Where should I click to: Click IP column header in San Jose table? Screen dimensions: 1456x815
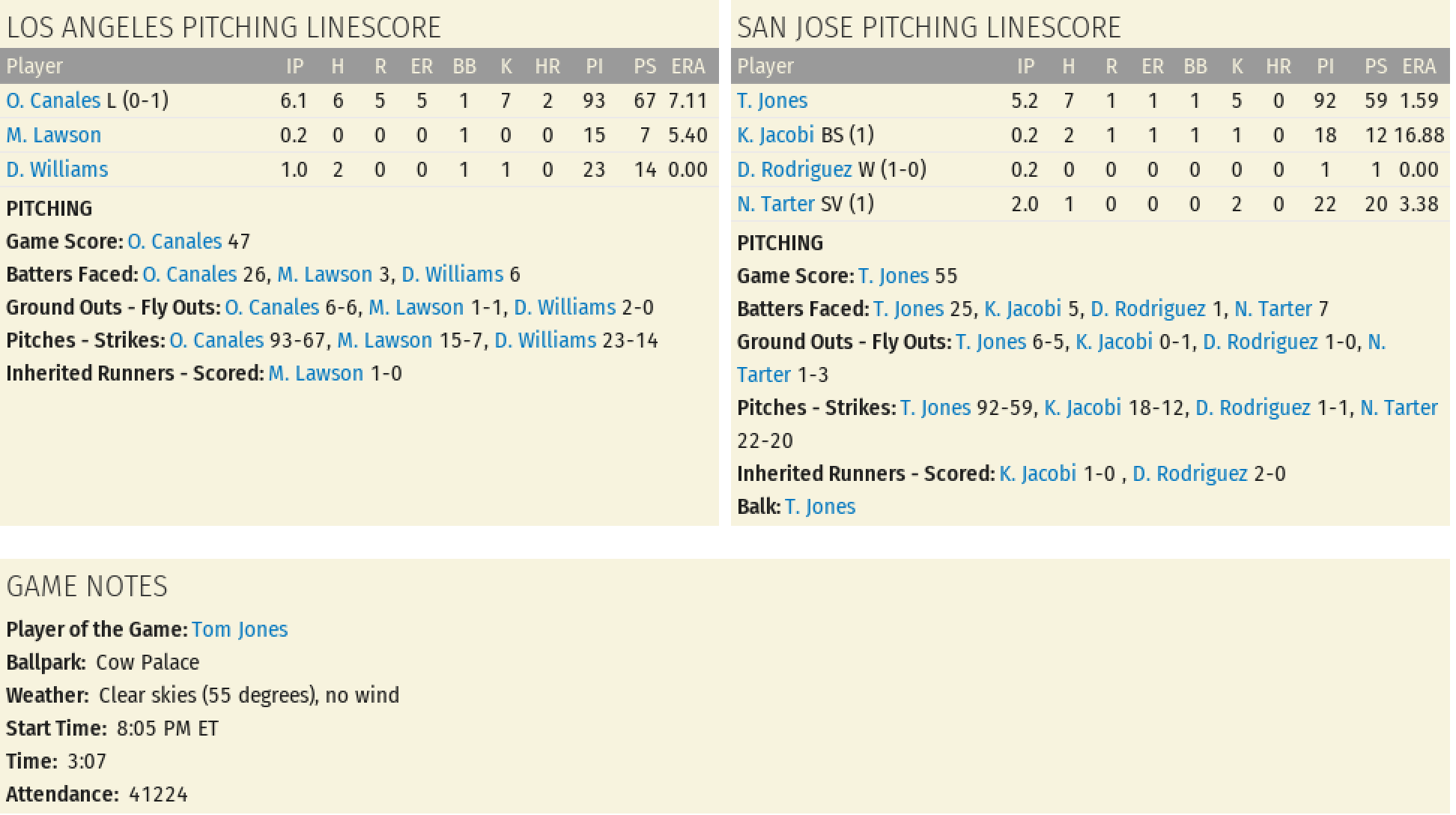pyautogui.click(x=1026, y=66)
